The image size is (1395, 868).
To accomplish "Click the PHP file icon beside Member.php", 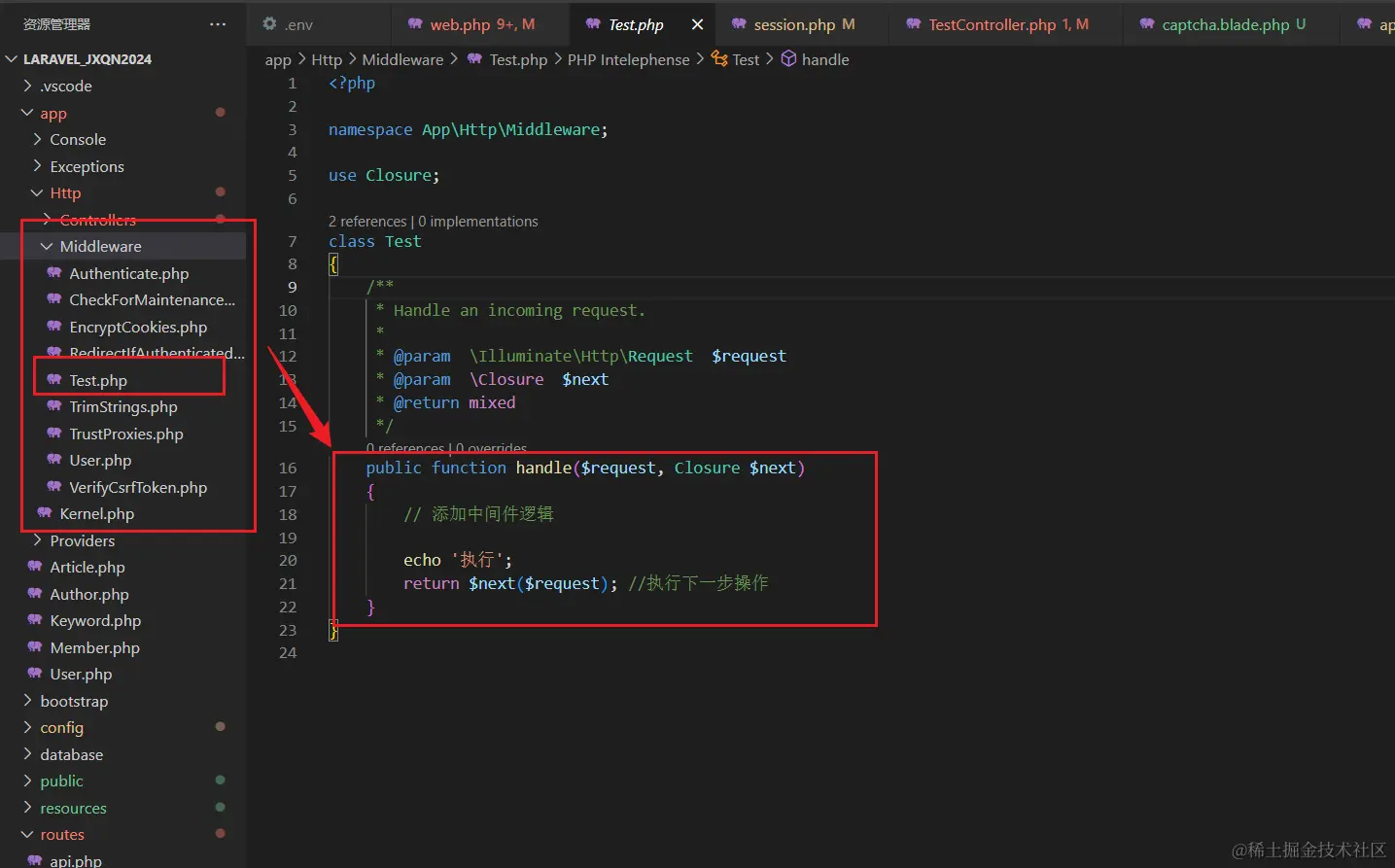I will coord(35,647).
